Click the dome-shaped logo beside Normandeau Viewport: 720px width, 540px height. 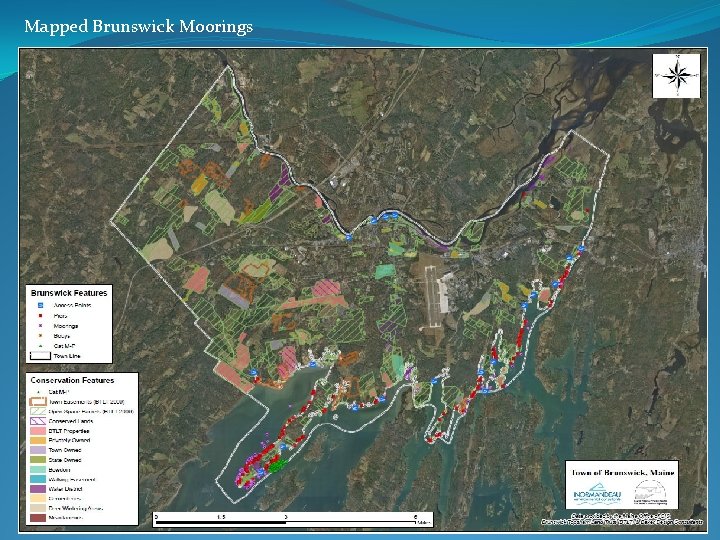[x=650, y=491]
